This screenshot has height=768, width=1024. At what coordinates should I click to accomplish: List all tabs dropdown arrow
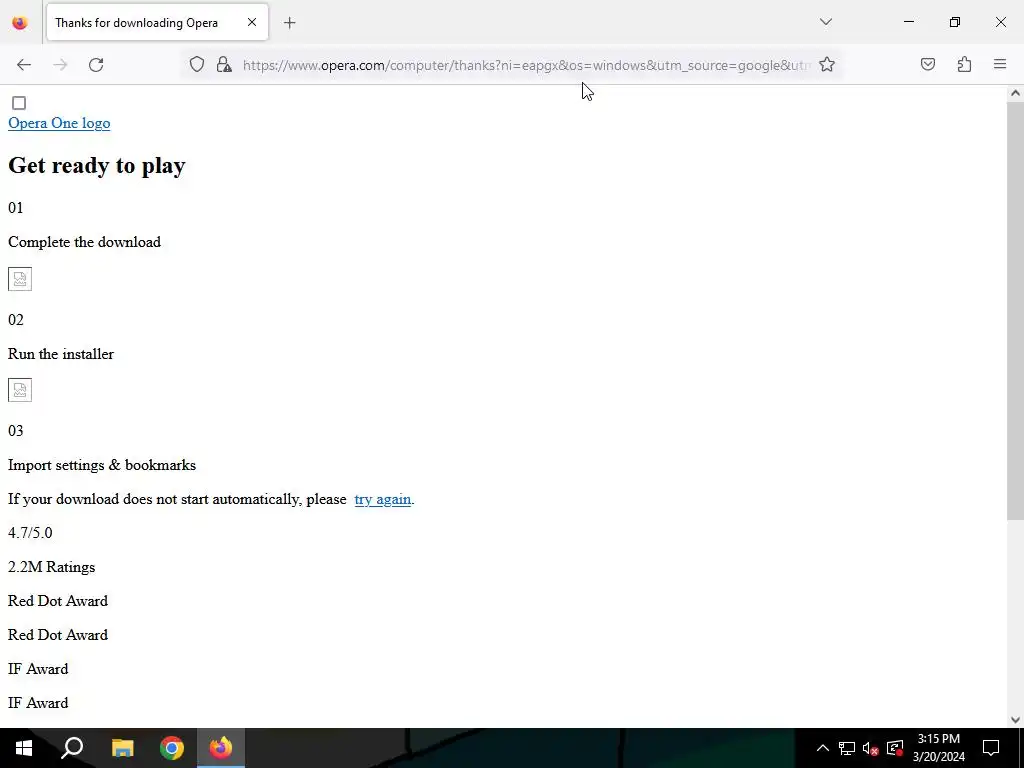(825, 22)
